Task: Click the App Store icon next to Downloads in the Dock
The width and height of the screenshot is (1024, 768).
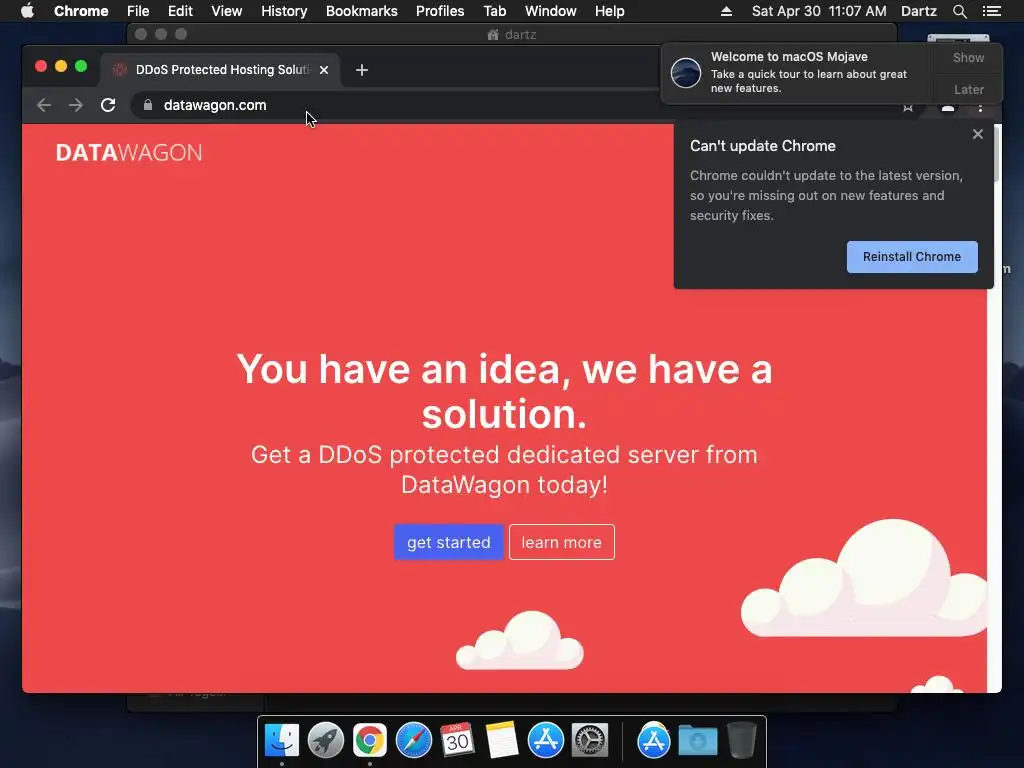Action: pos(653,741)
